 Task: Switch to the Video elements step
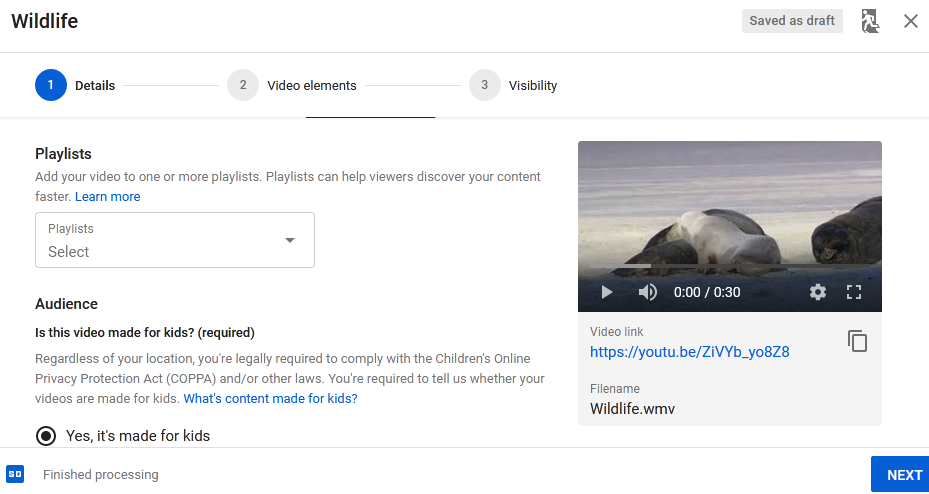point(242,85)
